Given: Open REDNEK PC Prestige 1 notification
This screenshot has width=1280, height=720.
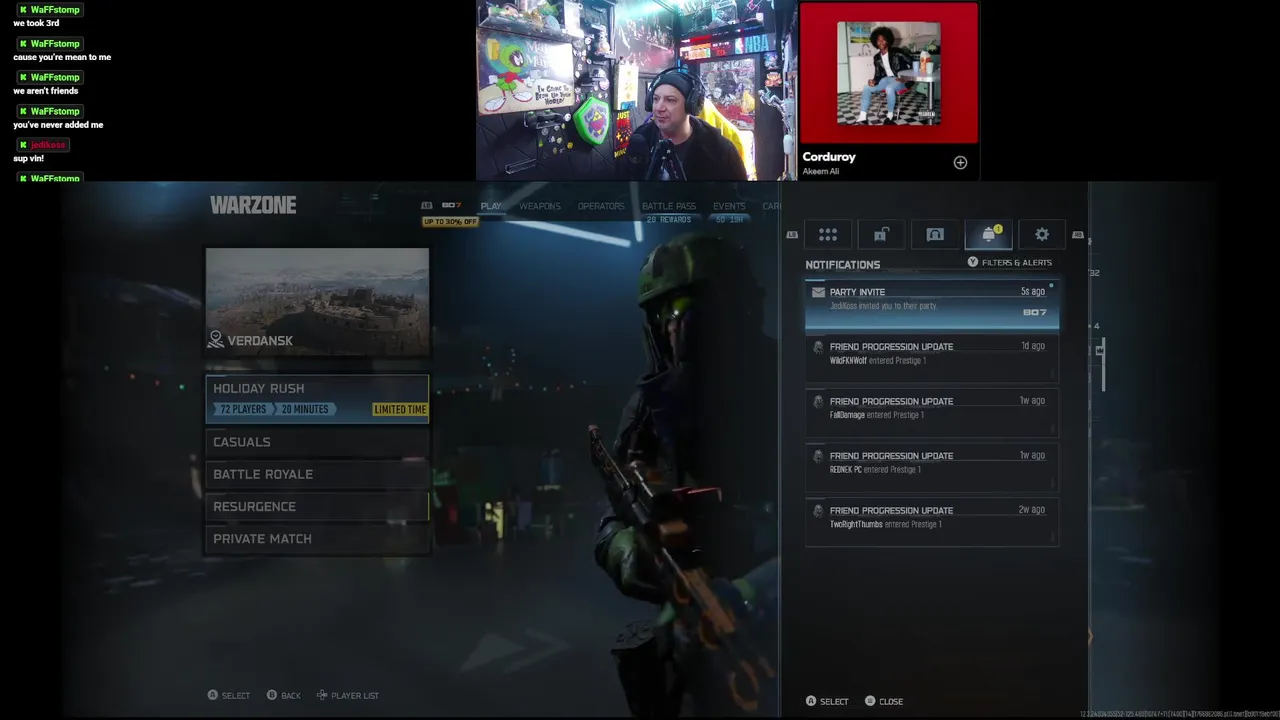Looking at the screenshot, I should [x=932, y=468].
